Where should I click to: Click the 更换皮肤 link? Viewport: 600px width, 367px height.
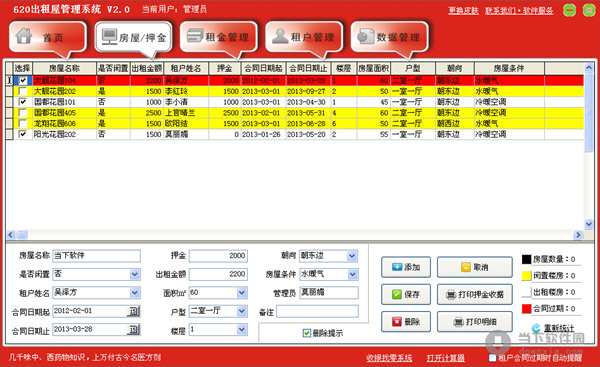click(463, 10)
